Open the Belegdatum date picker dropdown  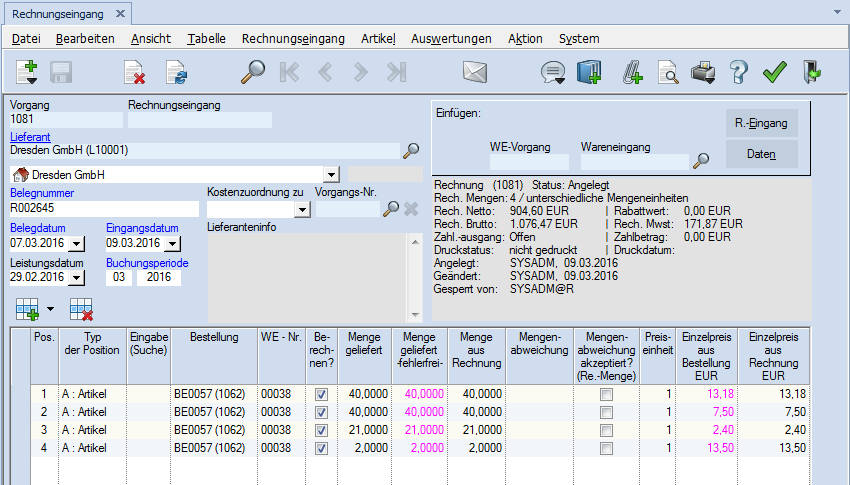pyautogui.click(x=77, y=244)
